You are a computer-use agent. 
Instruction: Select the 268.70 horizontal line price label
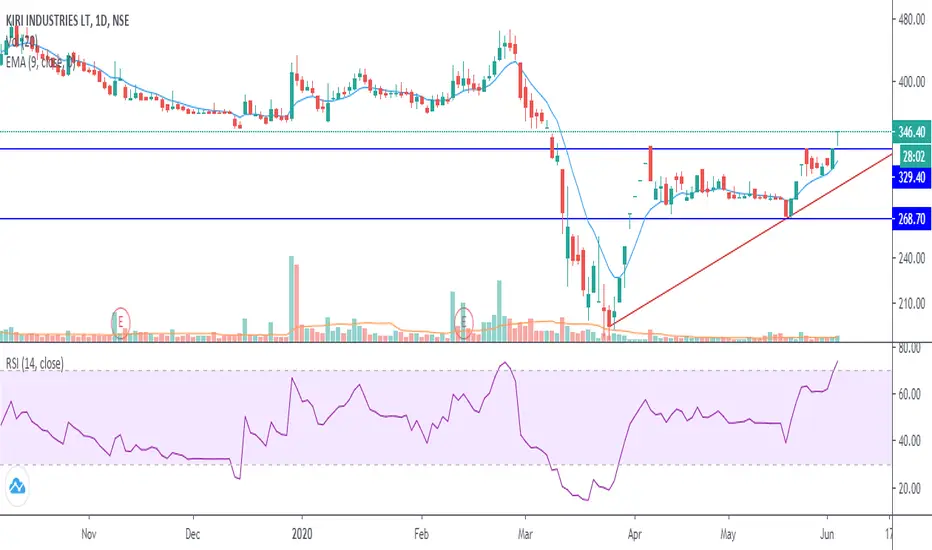pos(912,219)
